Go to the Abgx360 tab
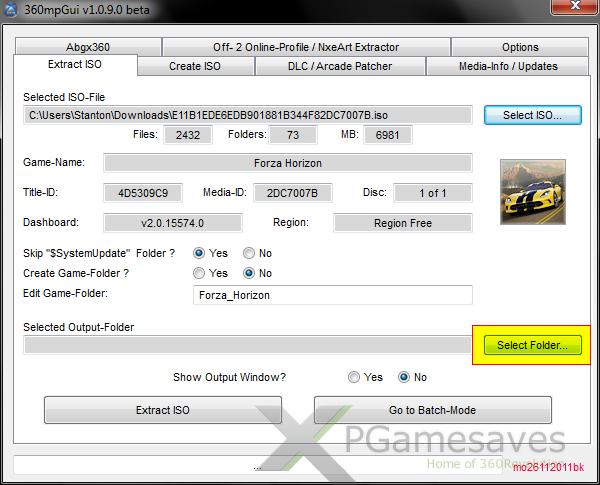Image resolution: width=600 pixels, height=485 pixels. click(87, 47)
